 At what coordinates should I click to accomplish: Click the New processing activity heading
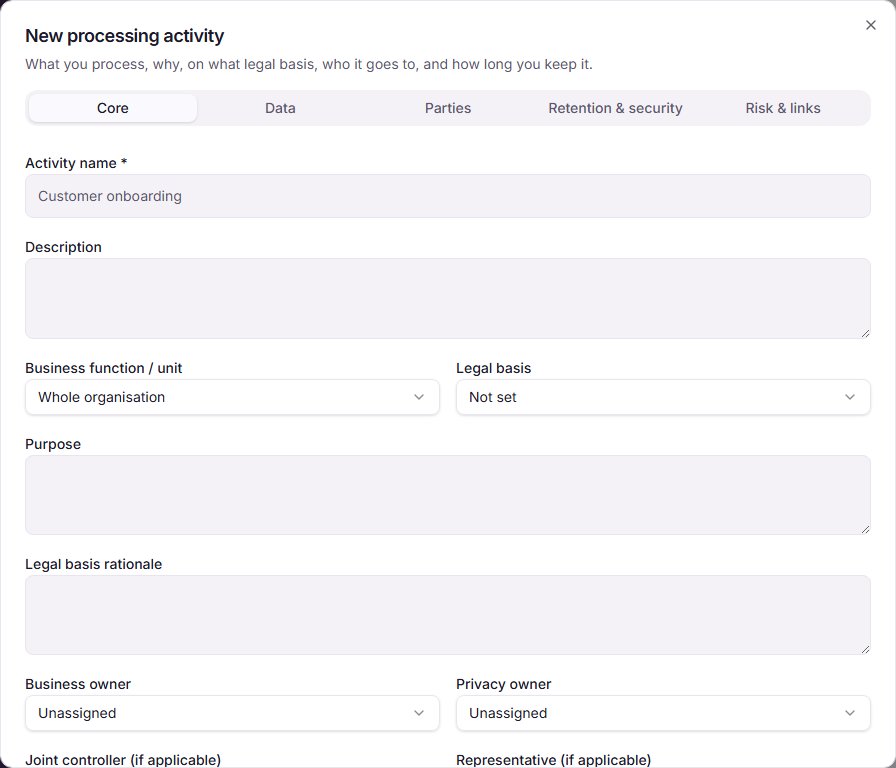(x=125, y=36)
